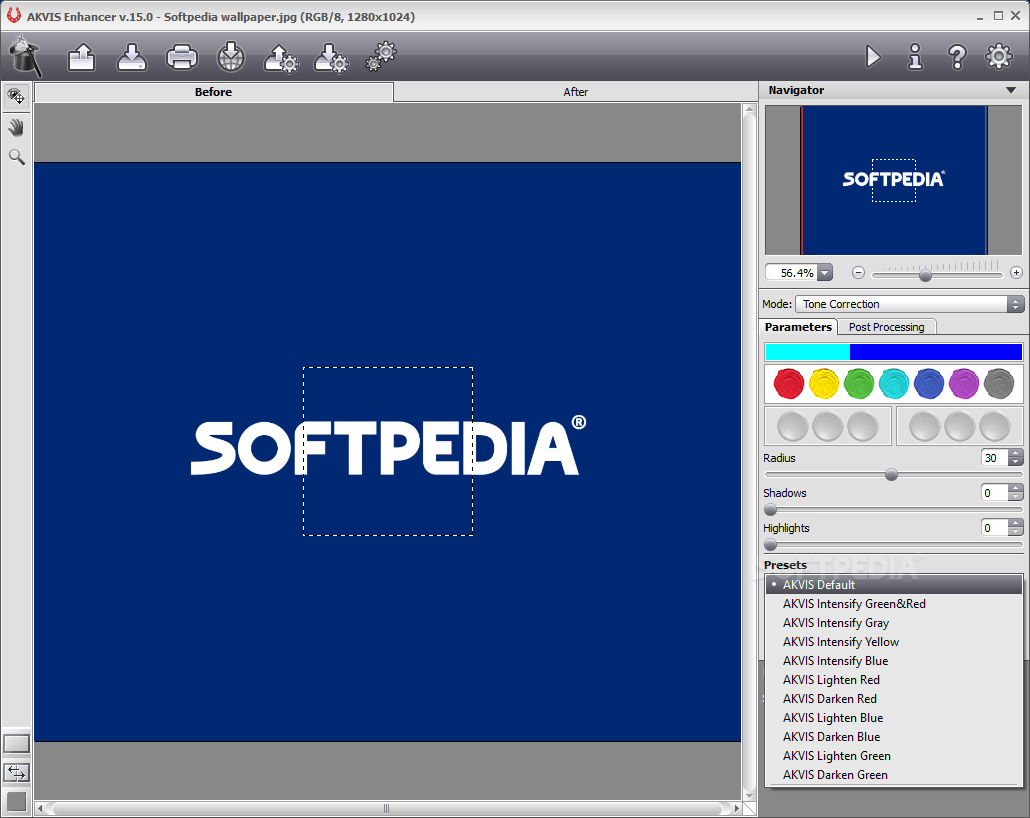Collapse the Navigator panel with its arrow
Image resolution: width=1030 pixels, height=818 pixels.
click(1011, 90)
